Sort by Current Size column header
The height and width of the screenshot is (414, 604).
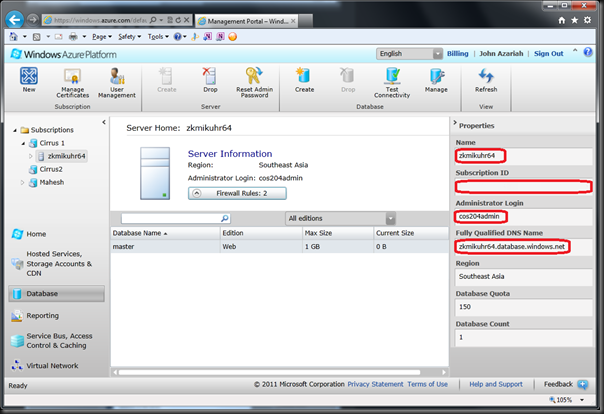(411, 233)
